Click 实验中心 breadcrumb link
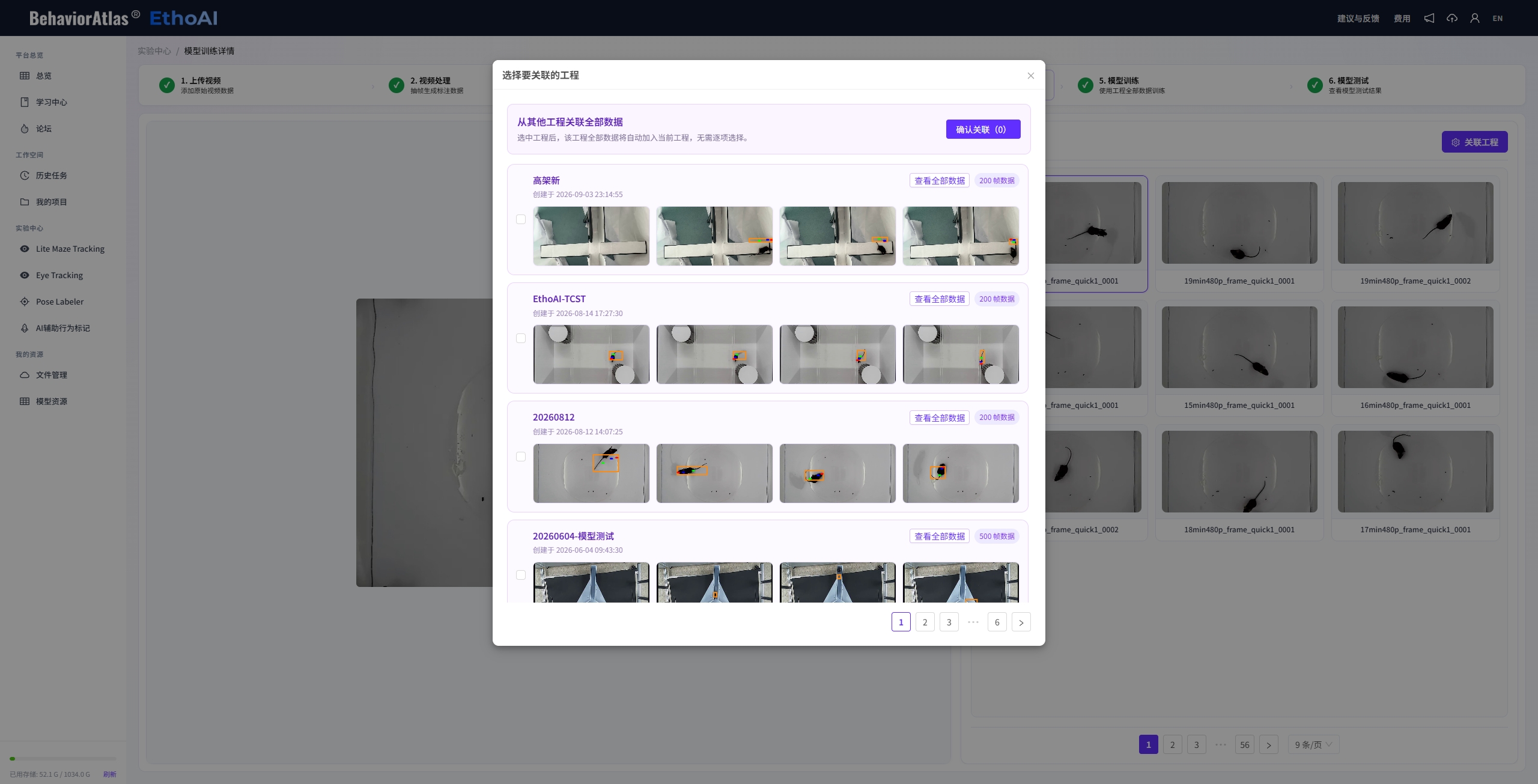This screenshot has height=784, width=1538. (x=154, y=51)
